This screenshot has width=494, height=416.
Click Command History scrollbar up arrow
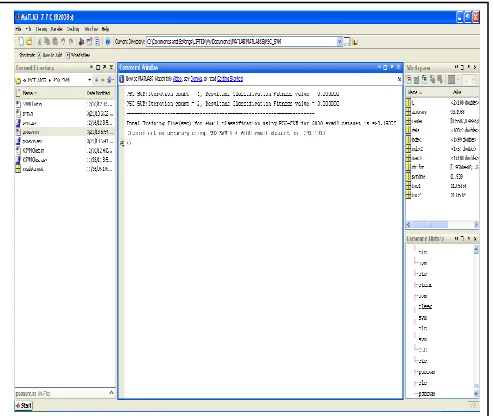pyautogui.click(x=476, y=250)
